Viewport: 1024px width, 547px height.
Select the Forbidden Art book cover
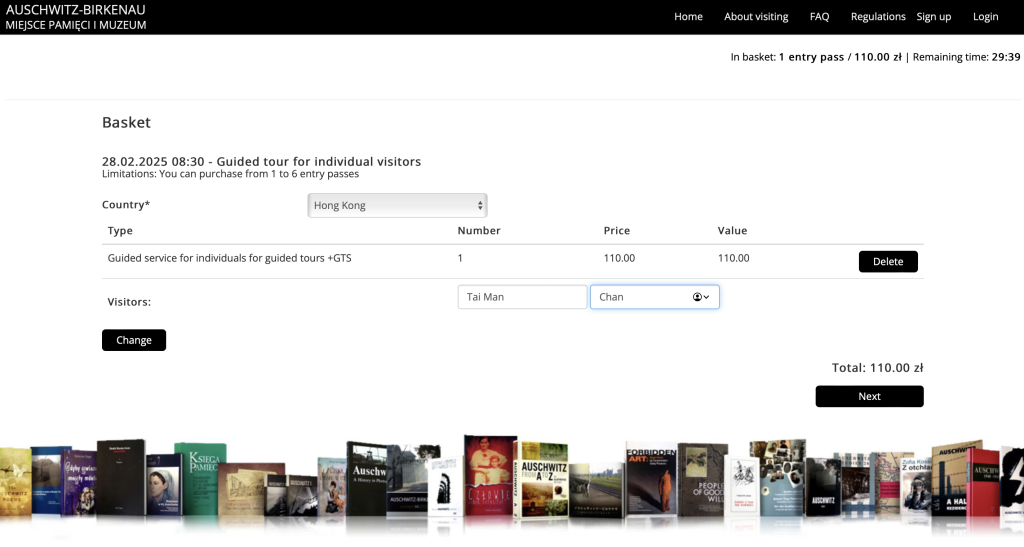click(x=651, y=480)
